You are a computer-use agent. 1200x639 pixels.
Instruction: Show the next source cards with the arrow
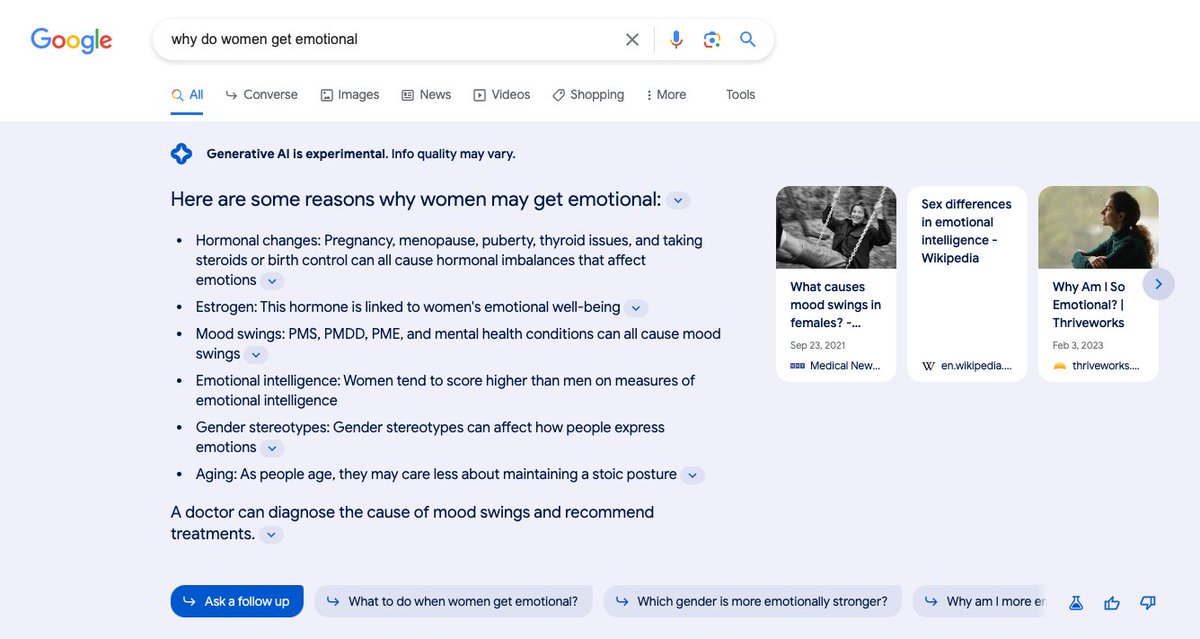[1158, 284]
